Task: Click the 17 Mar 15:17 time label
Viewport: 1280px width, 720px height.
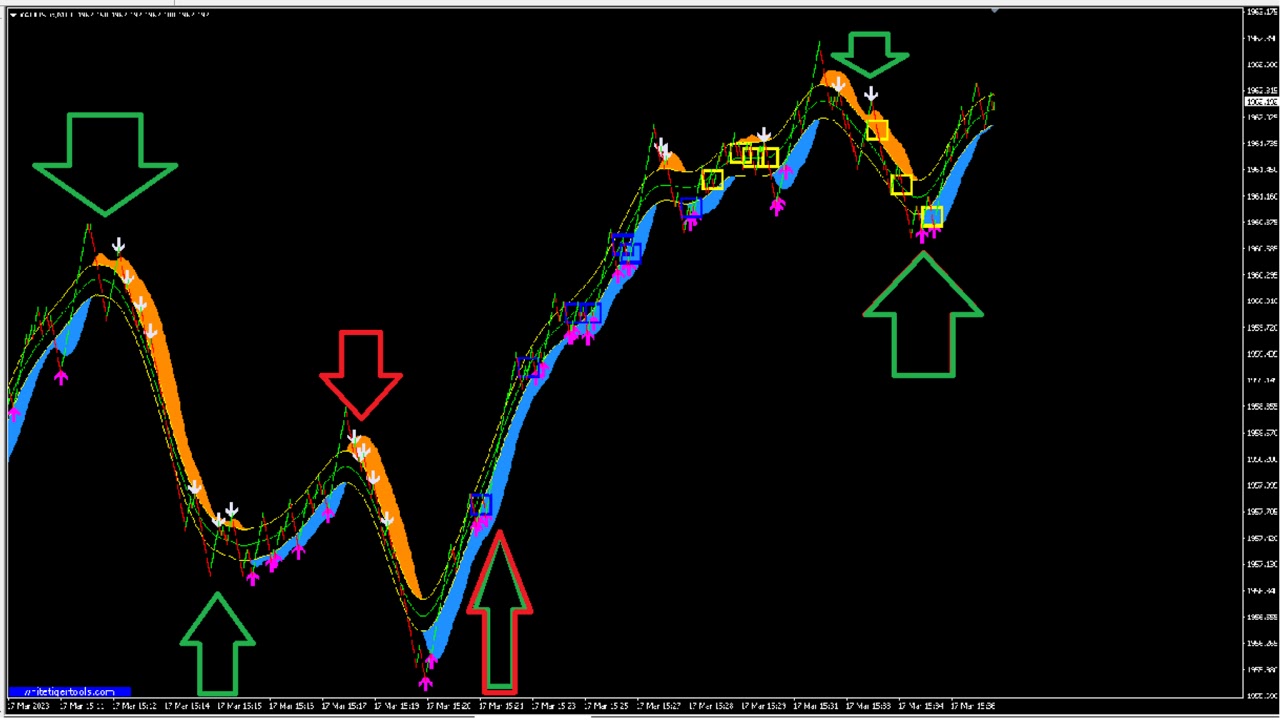Action: pyautogui.click(x=343, y=706)
